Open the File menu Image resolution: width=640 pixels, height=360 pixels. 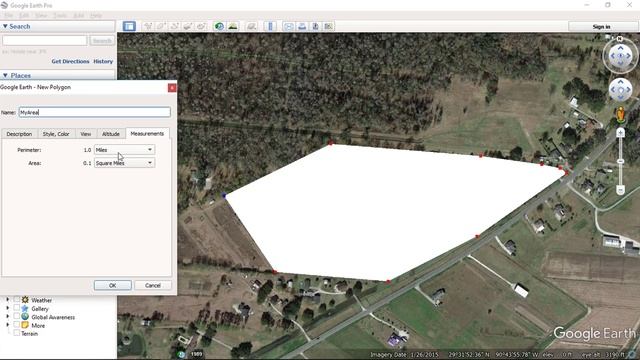[8, 16]
